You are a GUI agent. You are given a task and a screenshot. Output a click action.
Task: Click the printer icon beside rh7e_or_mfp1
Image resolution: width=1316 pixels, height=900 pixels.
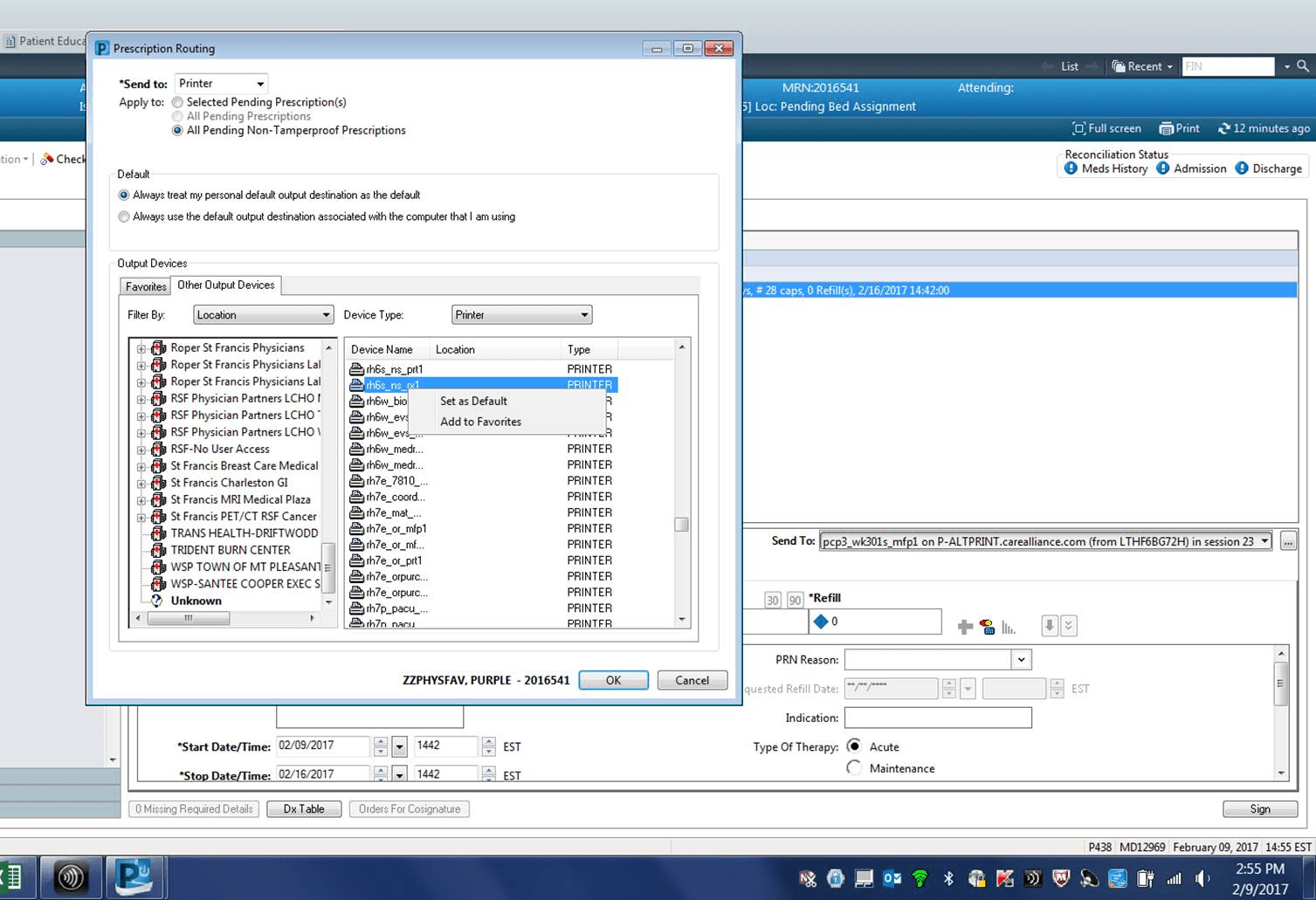pos(356,529)
